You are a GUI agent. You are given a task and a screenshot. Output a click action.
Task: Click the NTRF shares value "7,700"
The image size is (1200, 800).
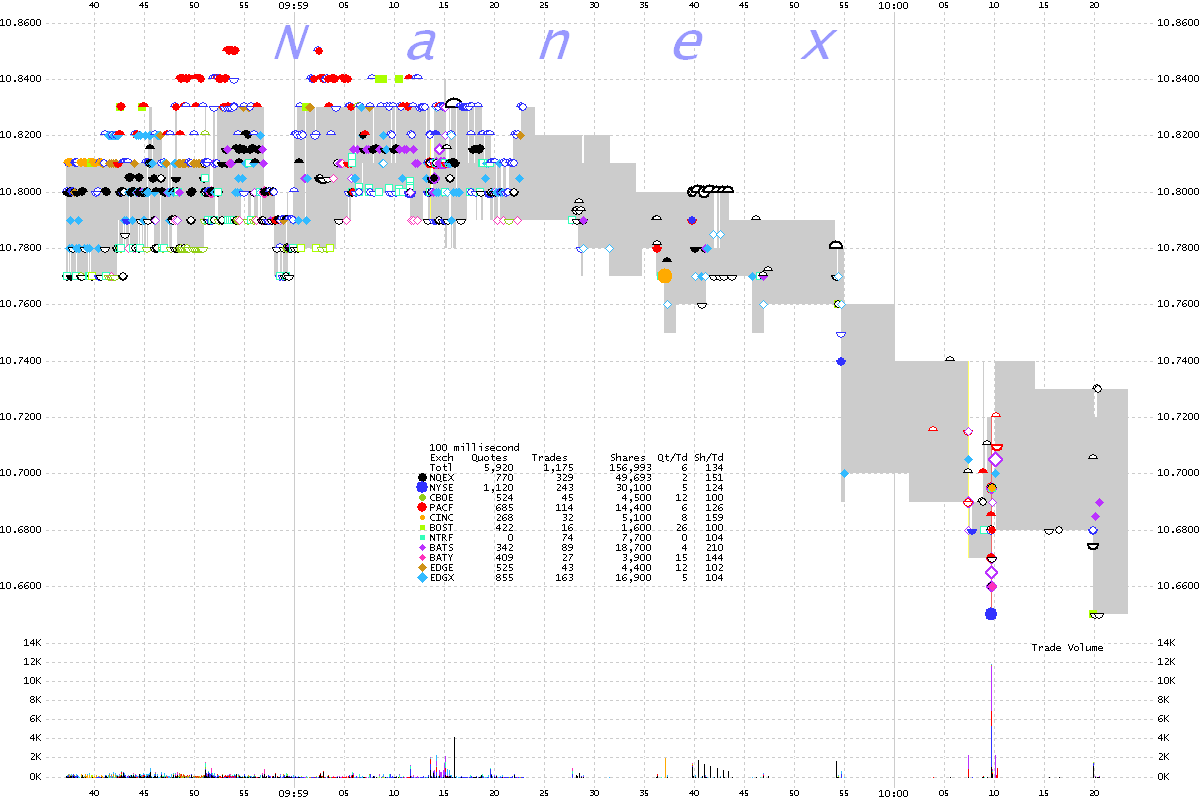(x=636, y=537)
